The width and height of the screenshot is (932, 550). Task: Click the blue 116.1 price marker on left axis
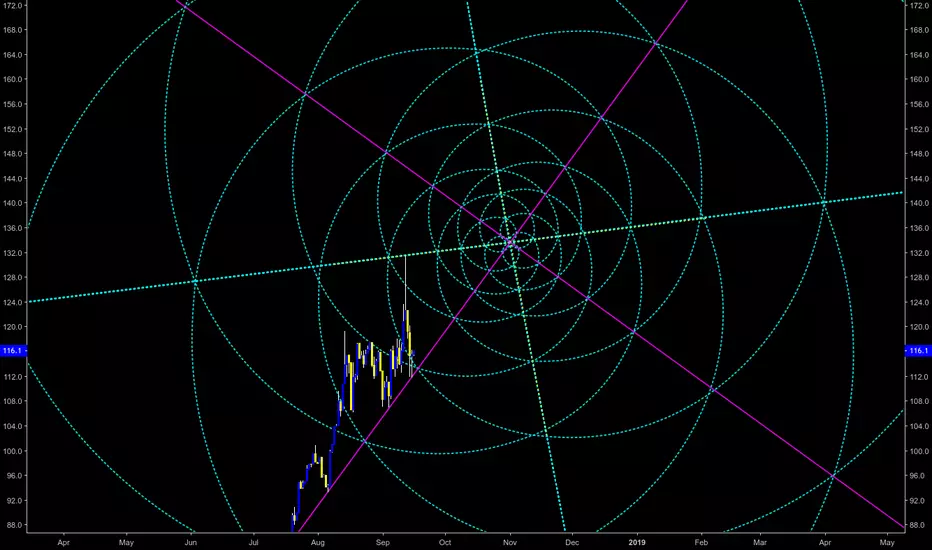click(x=12, y=351)
